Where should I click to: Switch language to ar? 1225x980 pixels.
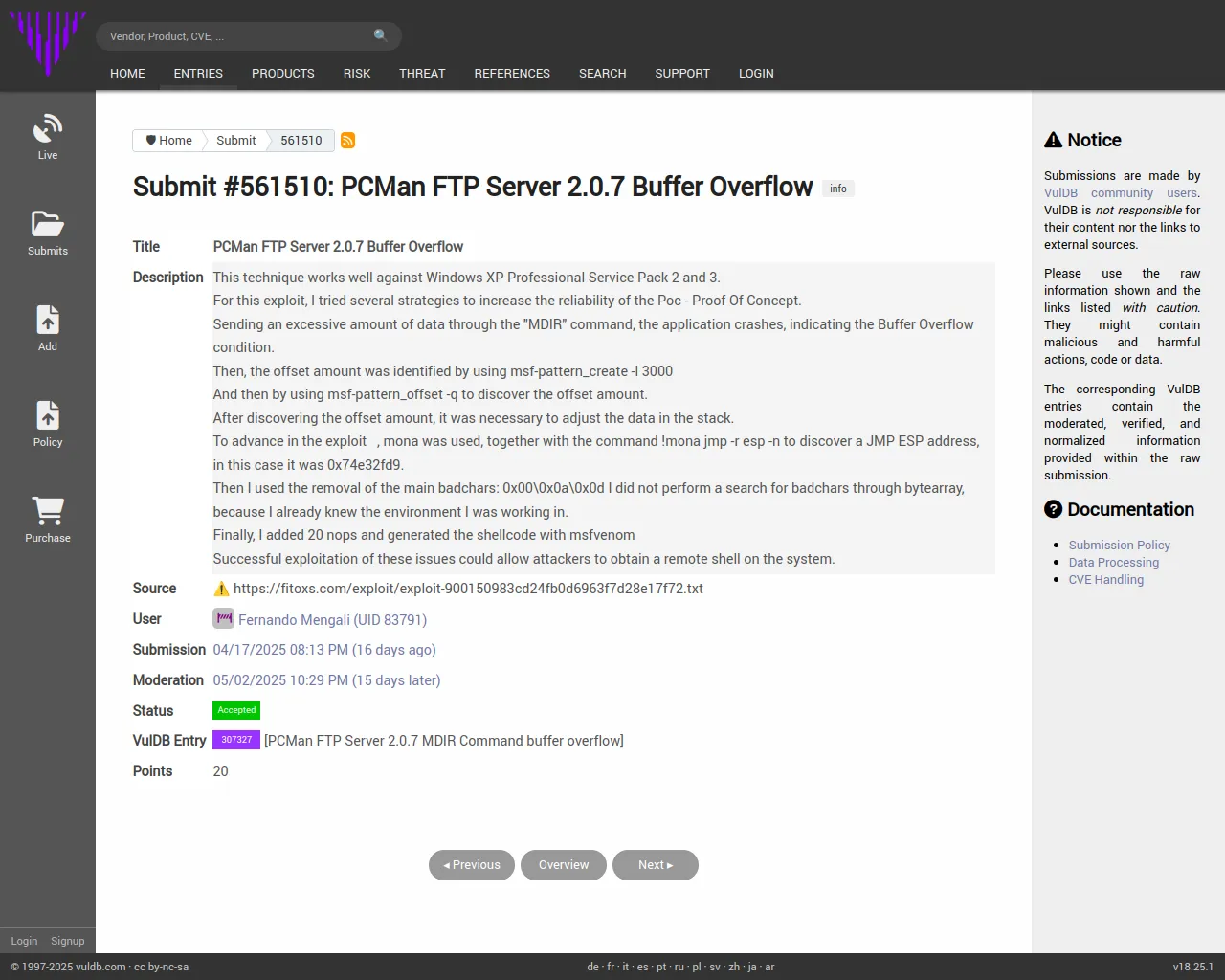point(769,967)
